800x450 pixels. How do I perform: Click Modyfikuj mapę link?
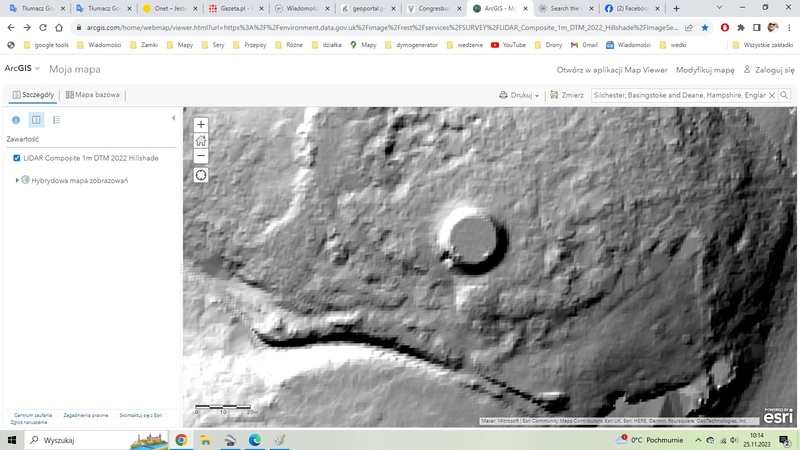coord(705,70)
